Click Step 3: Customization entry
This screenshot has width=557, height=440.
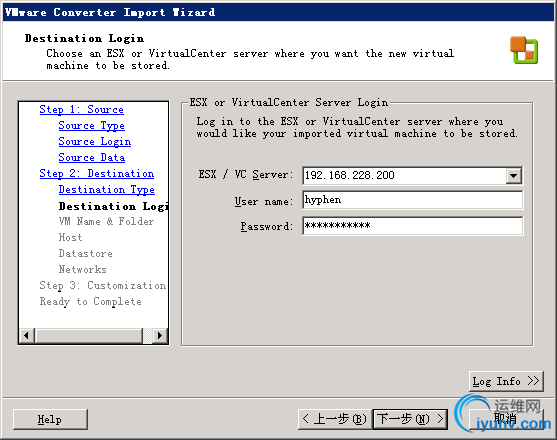pyautogui.click(x=103, y=285)
